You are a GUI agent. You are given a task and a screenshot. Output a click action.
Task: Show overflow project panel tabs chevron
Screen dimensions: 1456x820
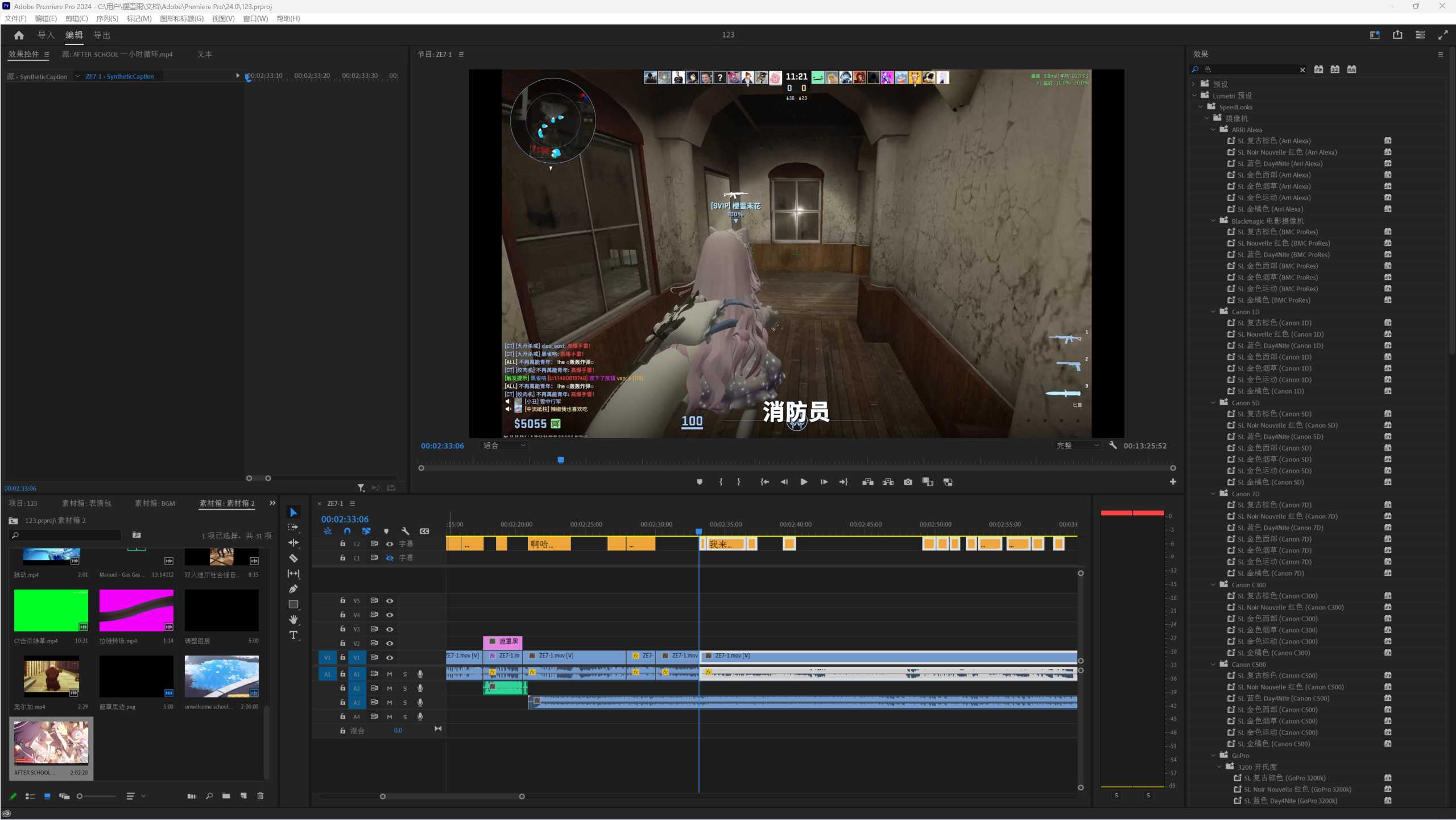pyautogui.click(x=272, y=503)
